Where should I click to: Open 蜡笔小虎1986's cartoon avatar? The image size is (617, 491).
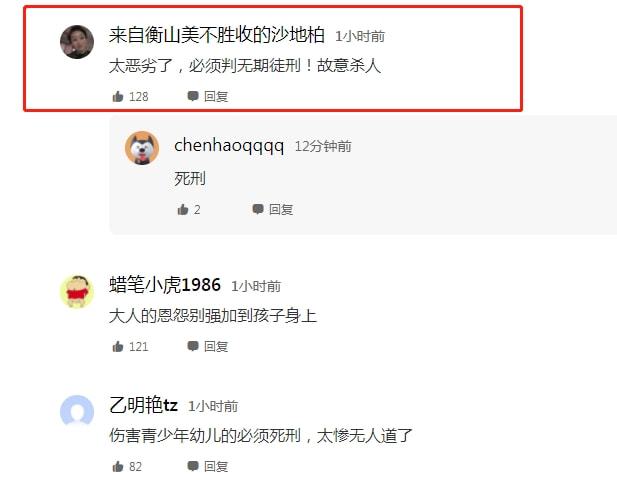[77, 292]
